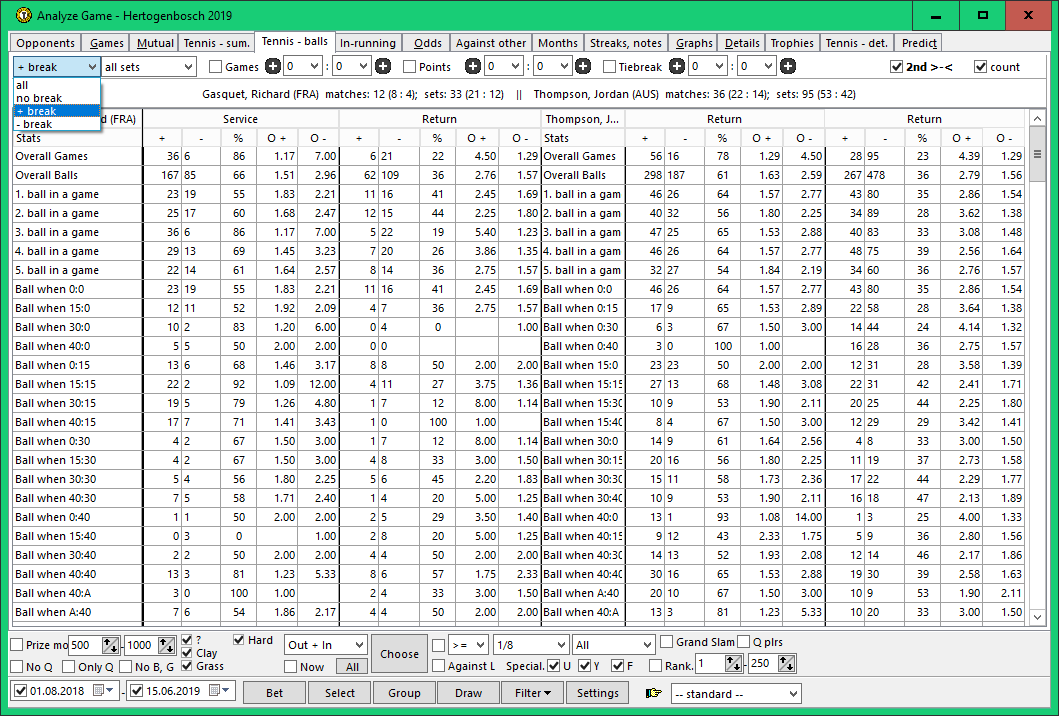Open the "-- standard --" dropdown
The image size is (1059, 716).
pyautogui.click(x=736, y=693)
